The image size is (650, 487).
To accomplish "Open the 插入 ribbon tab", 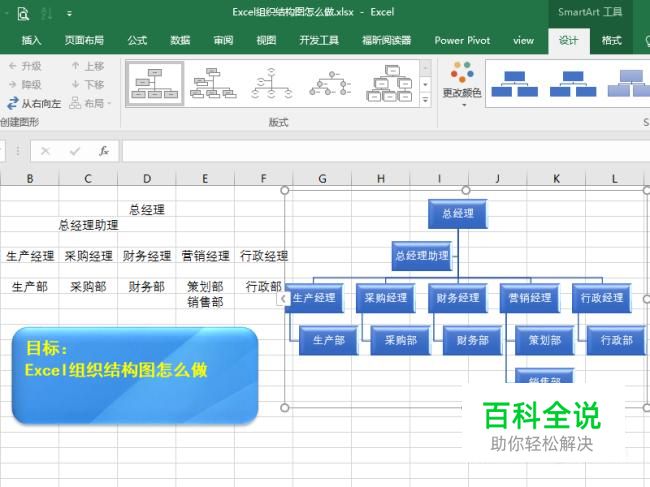I will [32, 40].
